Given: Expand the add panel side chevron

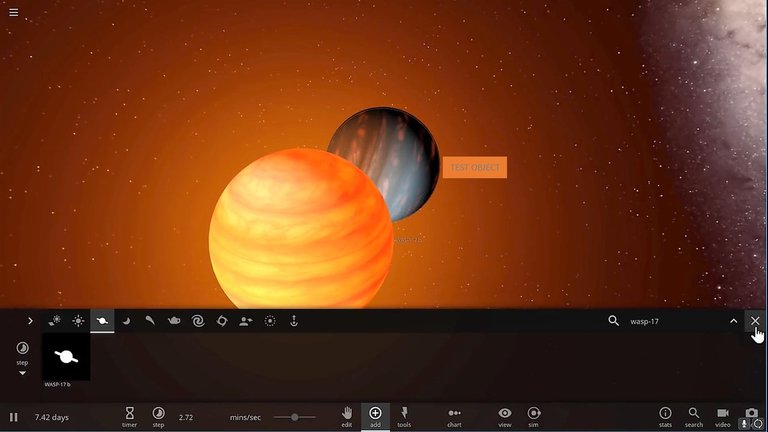Looking at the screenshot, I should pyautogui.click(x=30, y=321).
